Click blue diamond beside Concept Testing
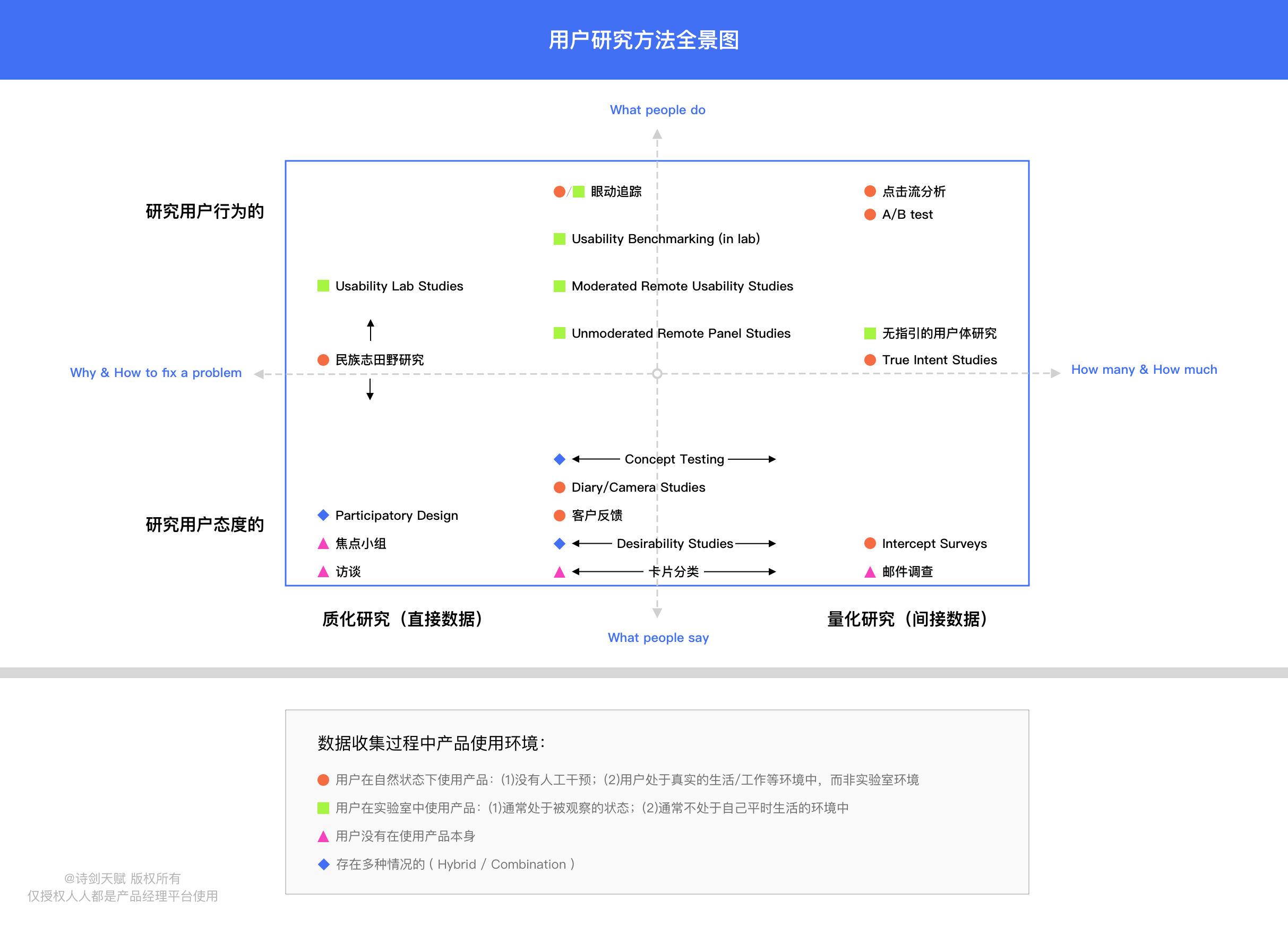The height and width of the screenshot is (926, 1288). pyautogui.click(x=560, y=459)
